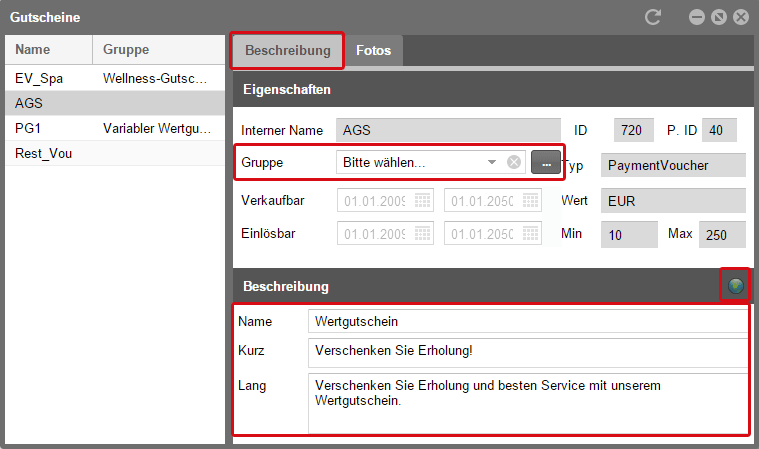Click the Lang description text area
759x449 pixels.
coord(527,402)
